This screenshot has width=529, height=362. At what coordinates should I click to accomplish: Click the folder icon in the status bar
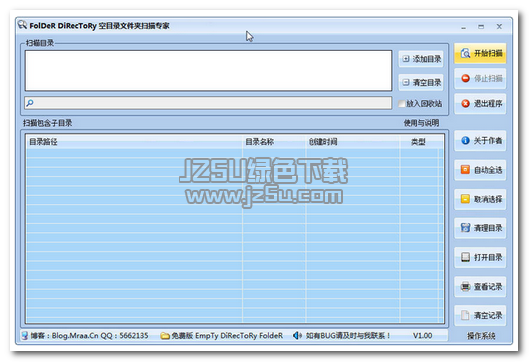coord(165,336)
